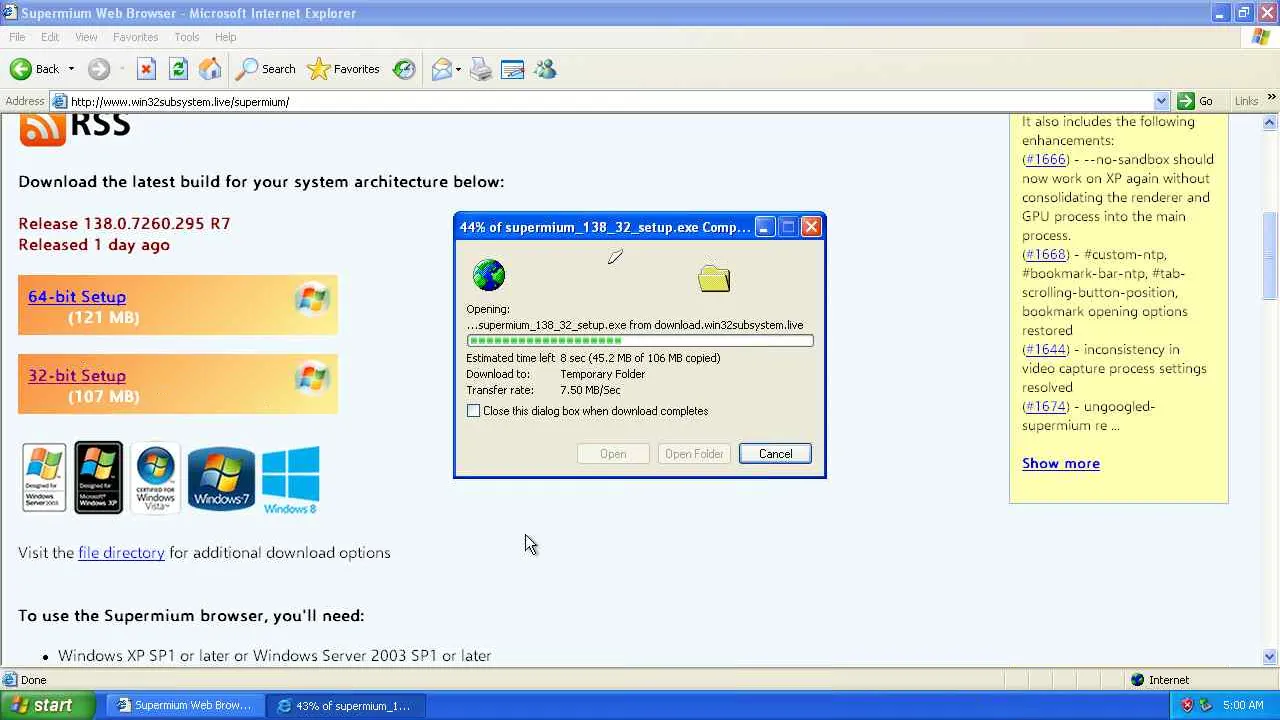Click the page vertical scrollbar thumb
The image size is (1280, 720).
tap(1270, 255)
